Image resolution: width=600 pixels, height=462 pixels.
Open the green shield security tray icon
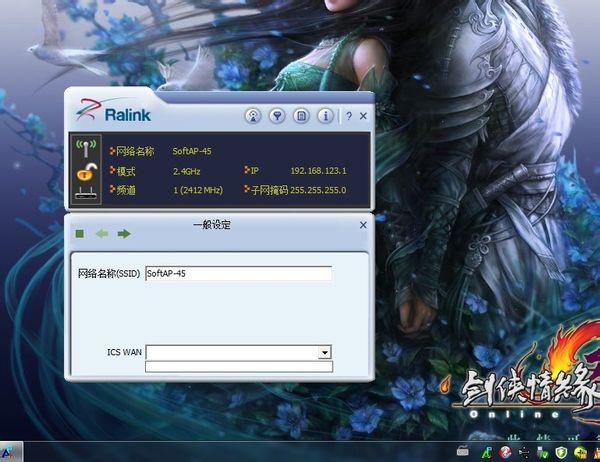[x=561, y=453]
